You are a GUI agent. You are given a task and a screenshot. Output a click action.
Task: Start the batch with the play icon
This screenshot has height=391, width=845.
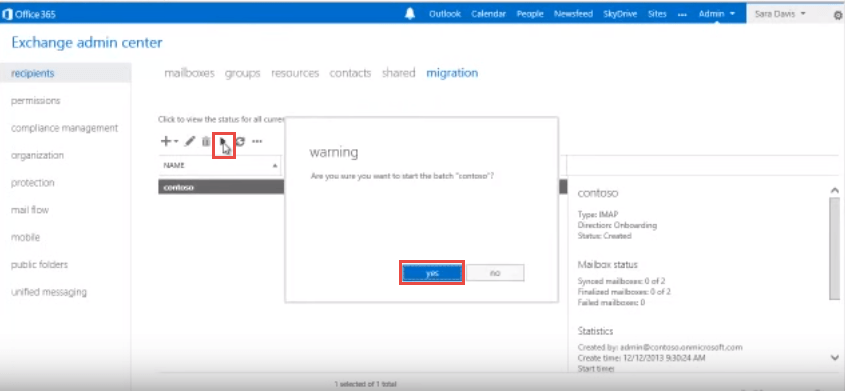click(x=223, y=143)
